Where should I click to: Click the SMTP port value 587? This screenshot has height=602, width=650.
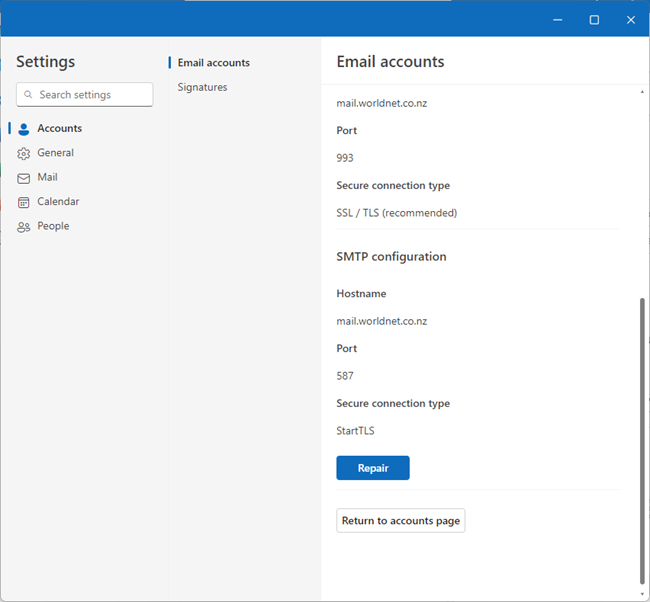click(345, 376)
